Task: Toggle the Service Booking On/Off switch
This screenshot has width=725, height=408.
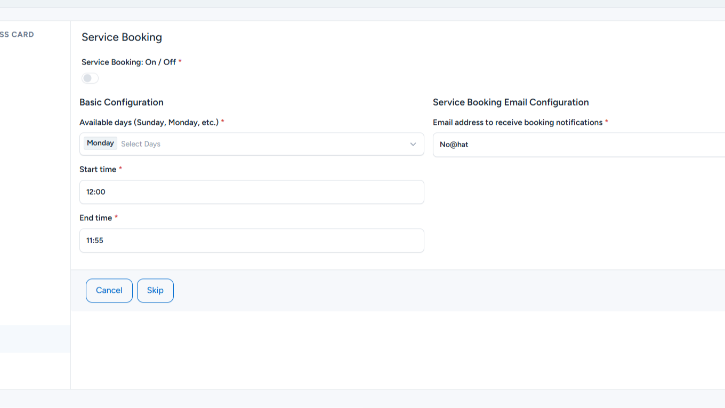Action: [x=90, y=78]
